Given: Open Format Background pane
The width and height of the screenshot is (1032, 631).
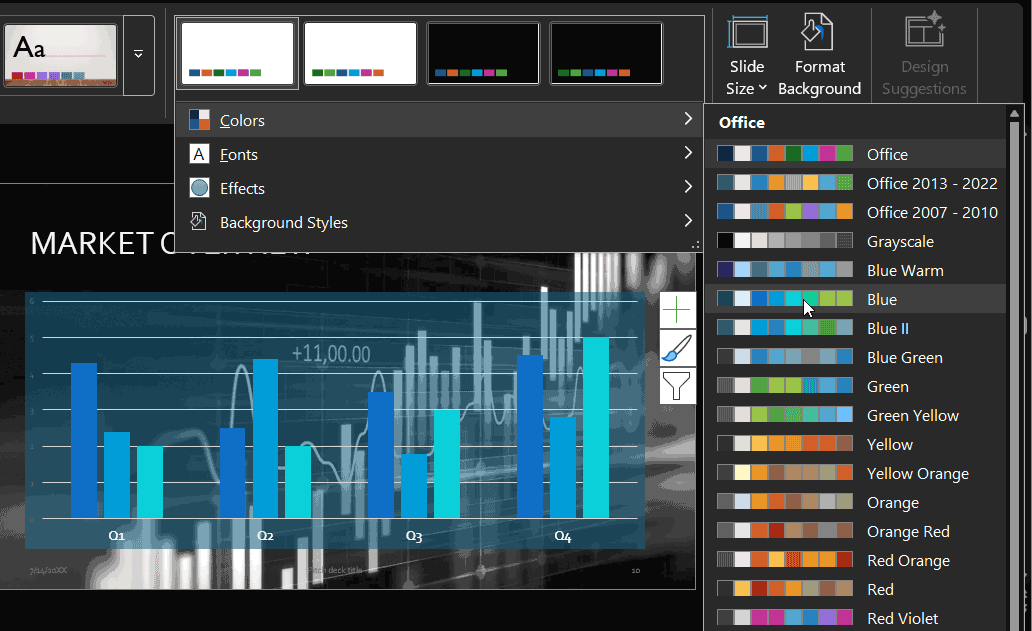Looking at the screenshot, I should (819, 32).
